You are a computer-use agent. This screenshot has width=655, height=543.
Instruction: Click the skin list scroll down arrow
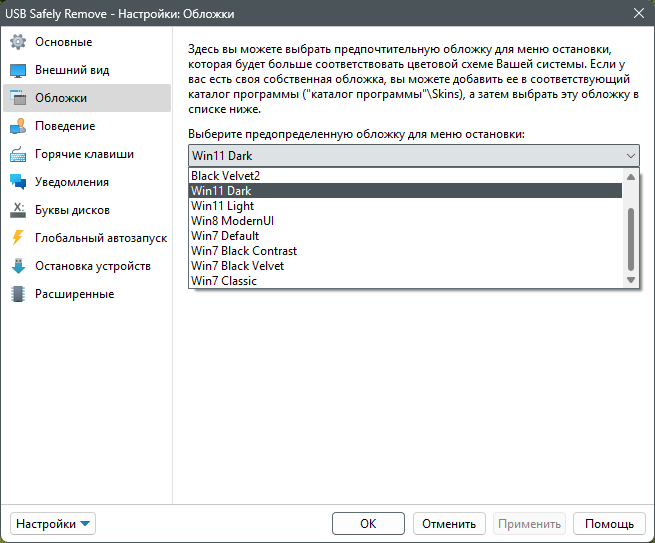tap(631, 280)
